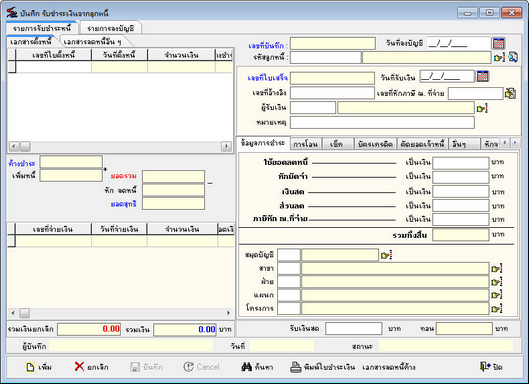Open the ผู้รับเงิน lookup icon
This screenshot has width=529, height=384.
(x=482, y=109)
